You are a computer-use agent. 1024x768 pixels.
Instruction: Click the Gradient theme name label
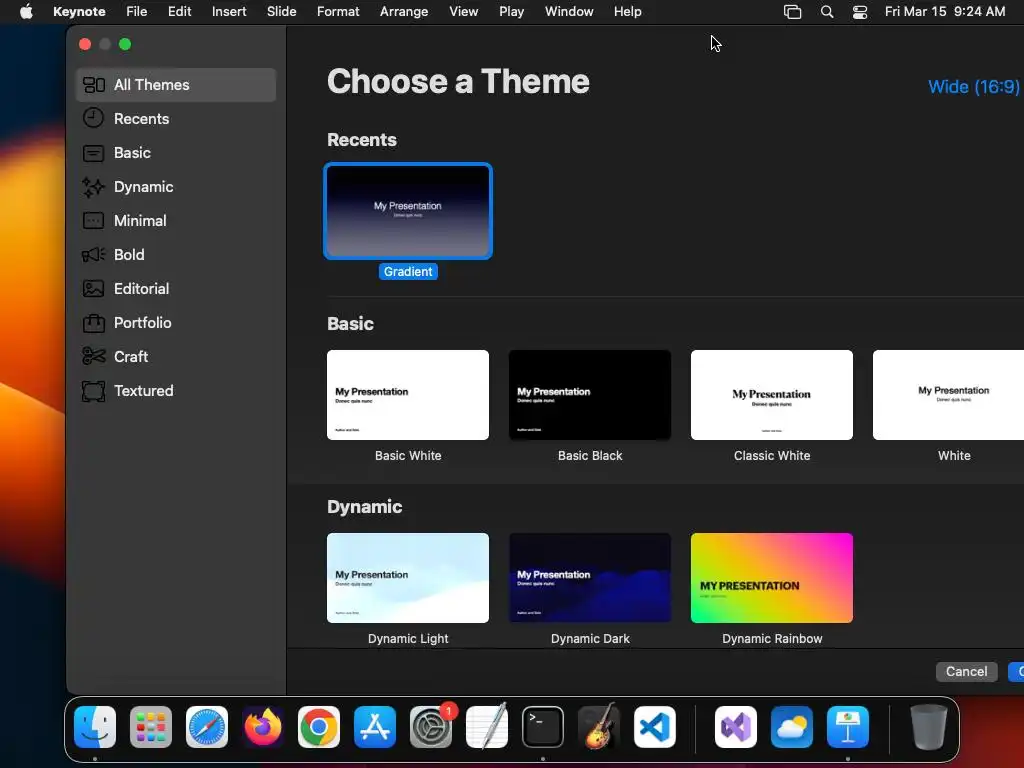pos(408,272)
